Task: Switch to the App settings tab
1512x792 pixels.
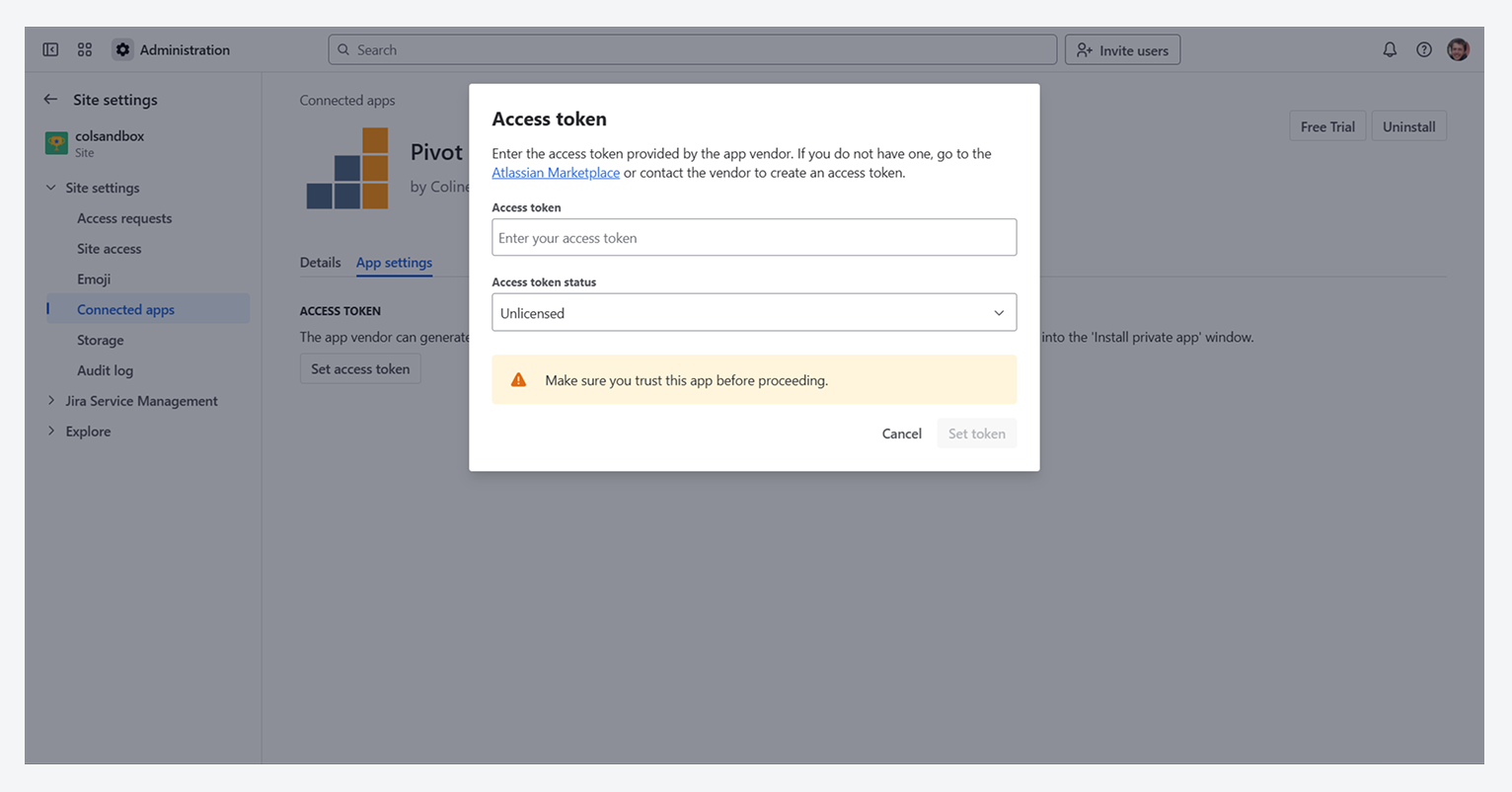Action: 394,263
